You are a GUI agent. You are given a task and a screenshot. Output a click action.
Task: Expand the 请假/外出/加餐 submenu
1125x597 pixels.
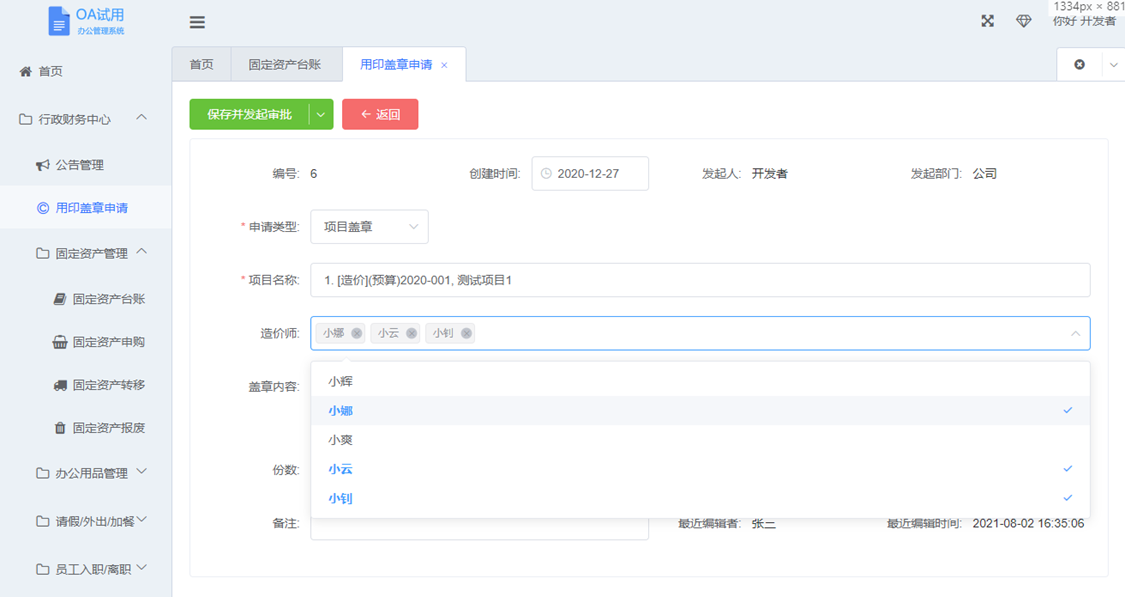pos(142,520)
